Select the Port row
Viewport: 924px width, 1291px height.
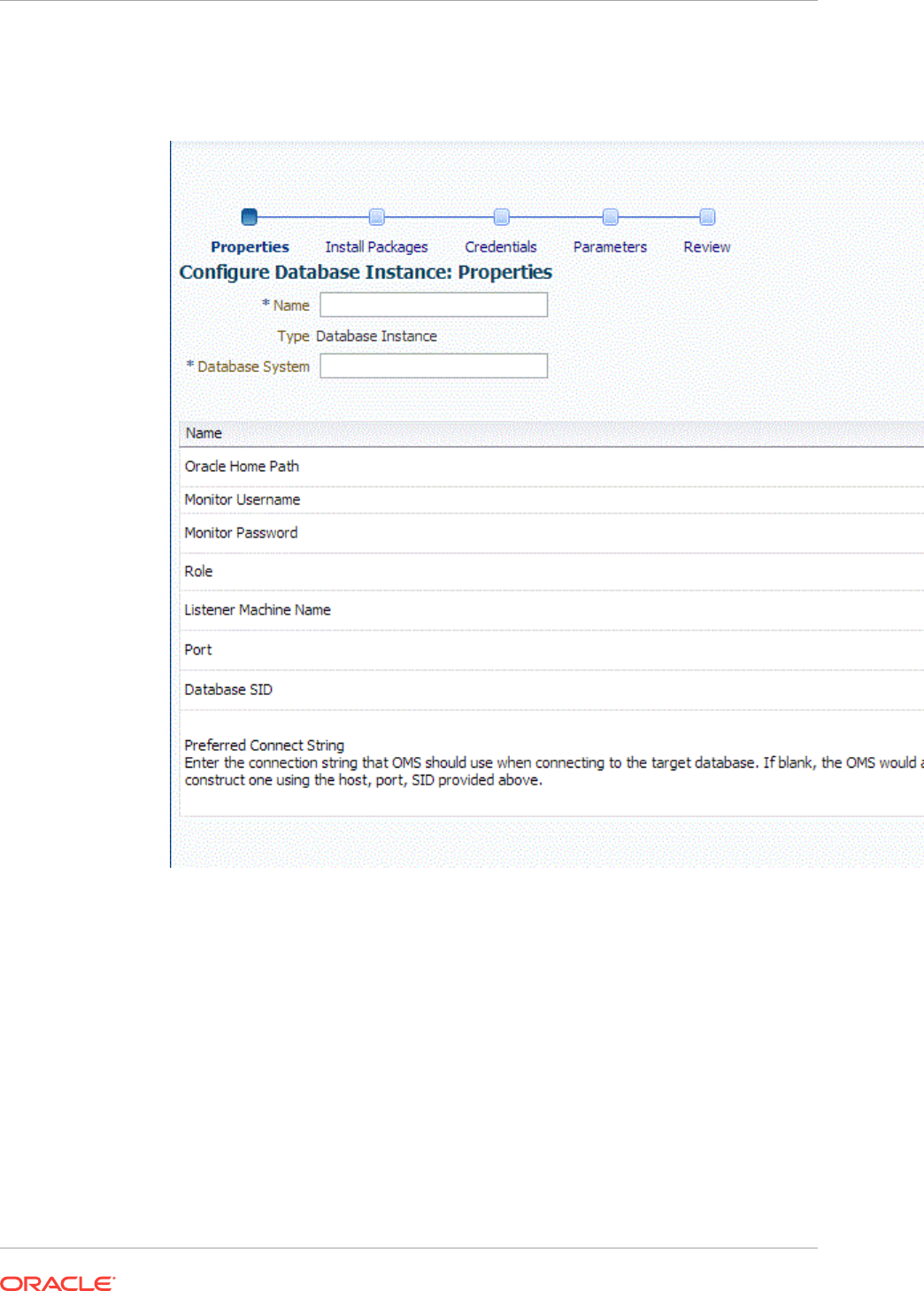tap(551, 650)
